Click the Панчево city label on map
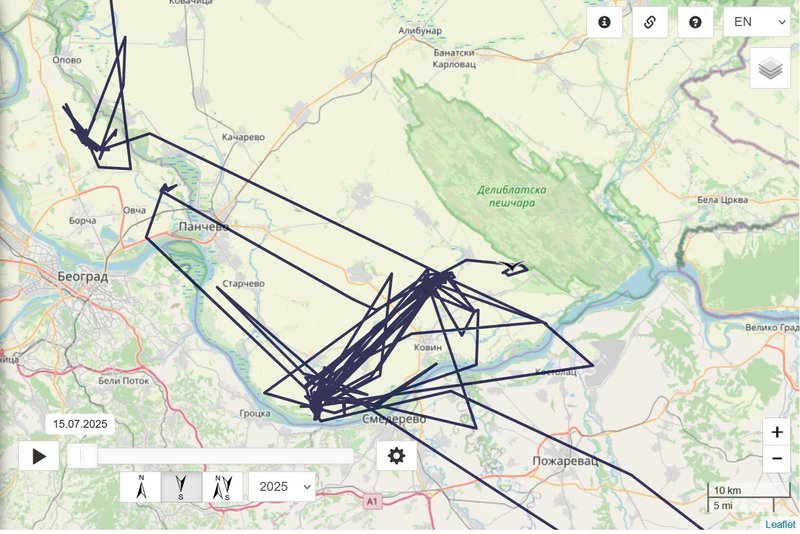The width and height of the screenshot is (800, 534). tap(204, 226)
